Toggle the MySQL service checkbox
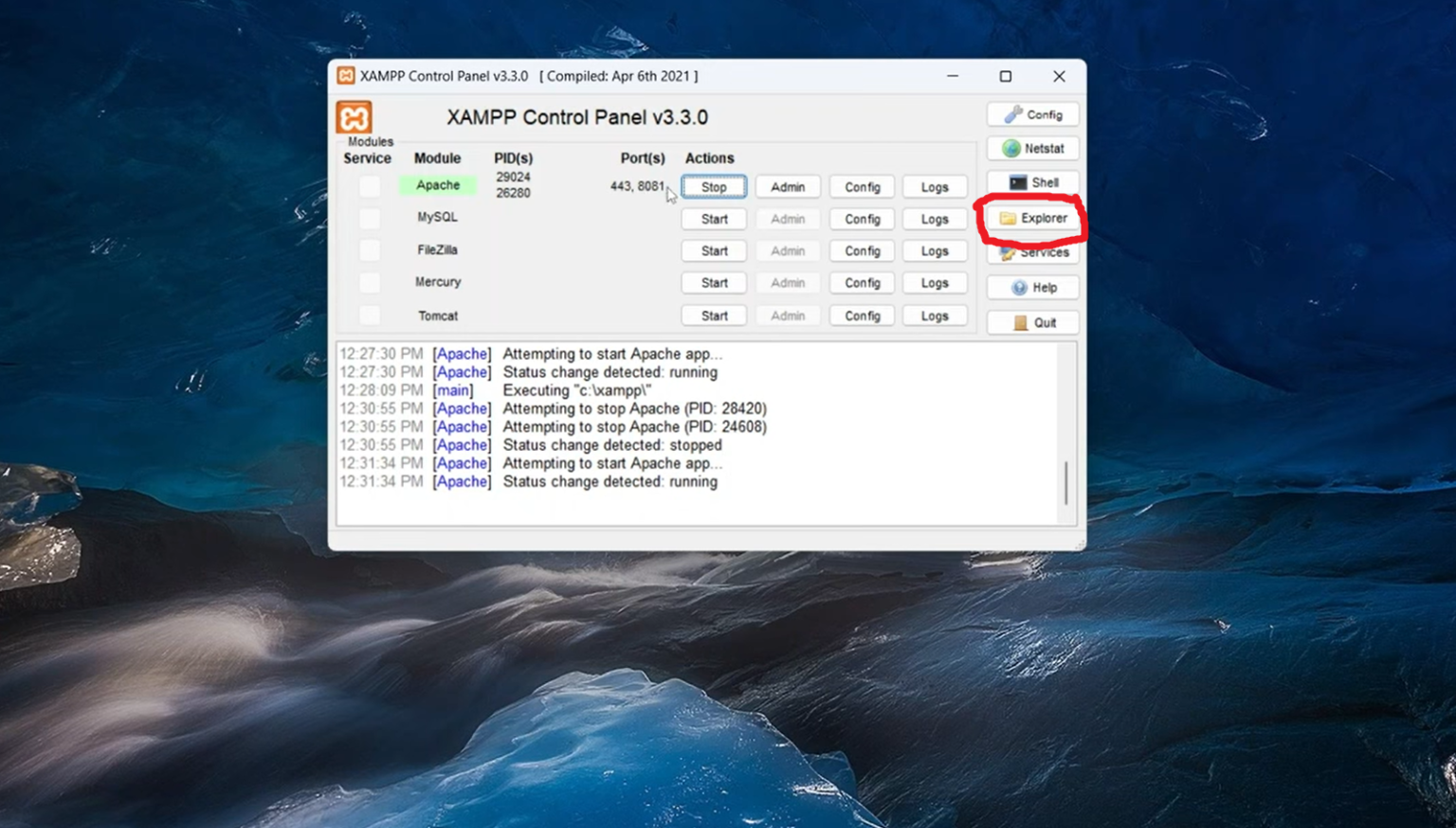 [370, 219]
